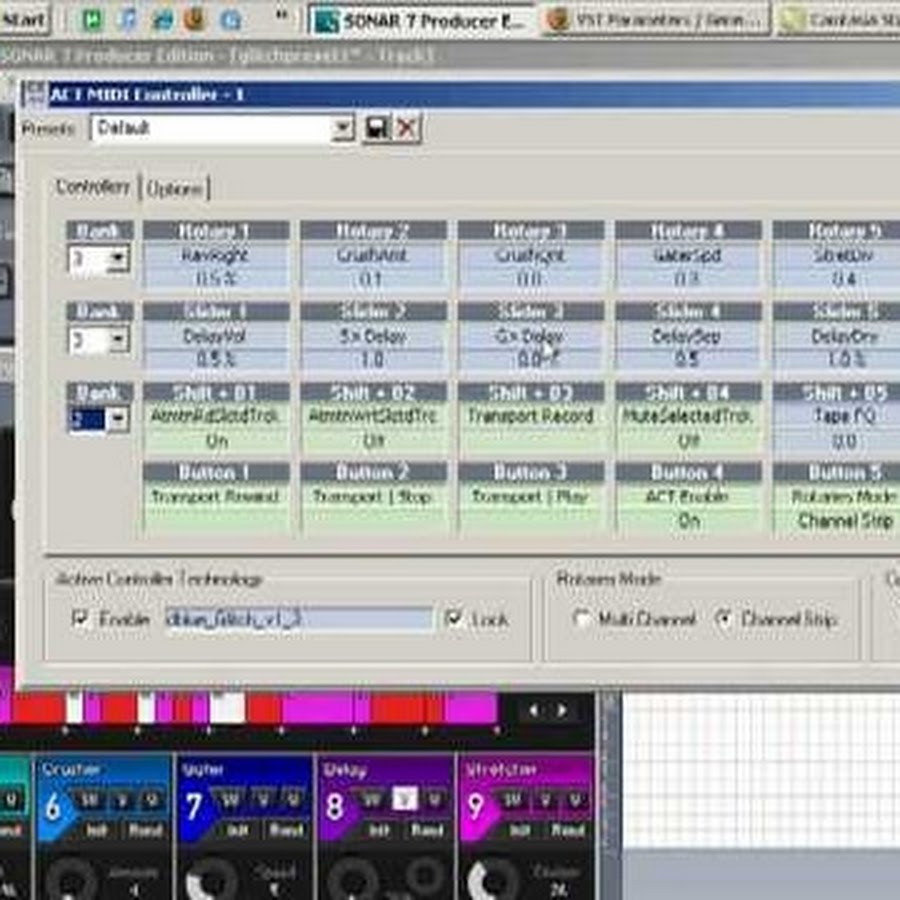The image size is (900, 900).
Task: Click the Slider 3 assignment cell
Action: (531, 346)
